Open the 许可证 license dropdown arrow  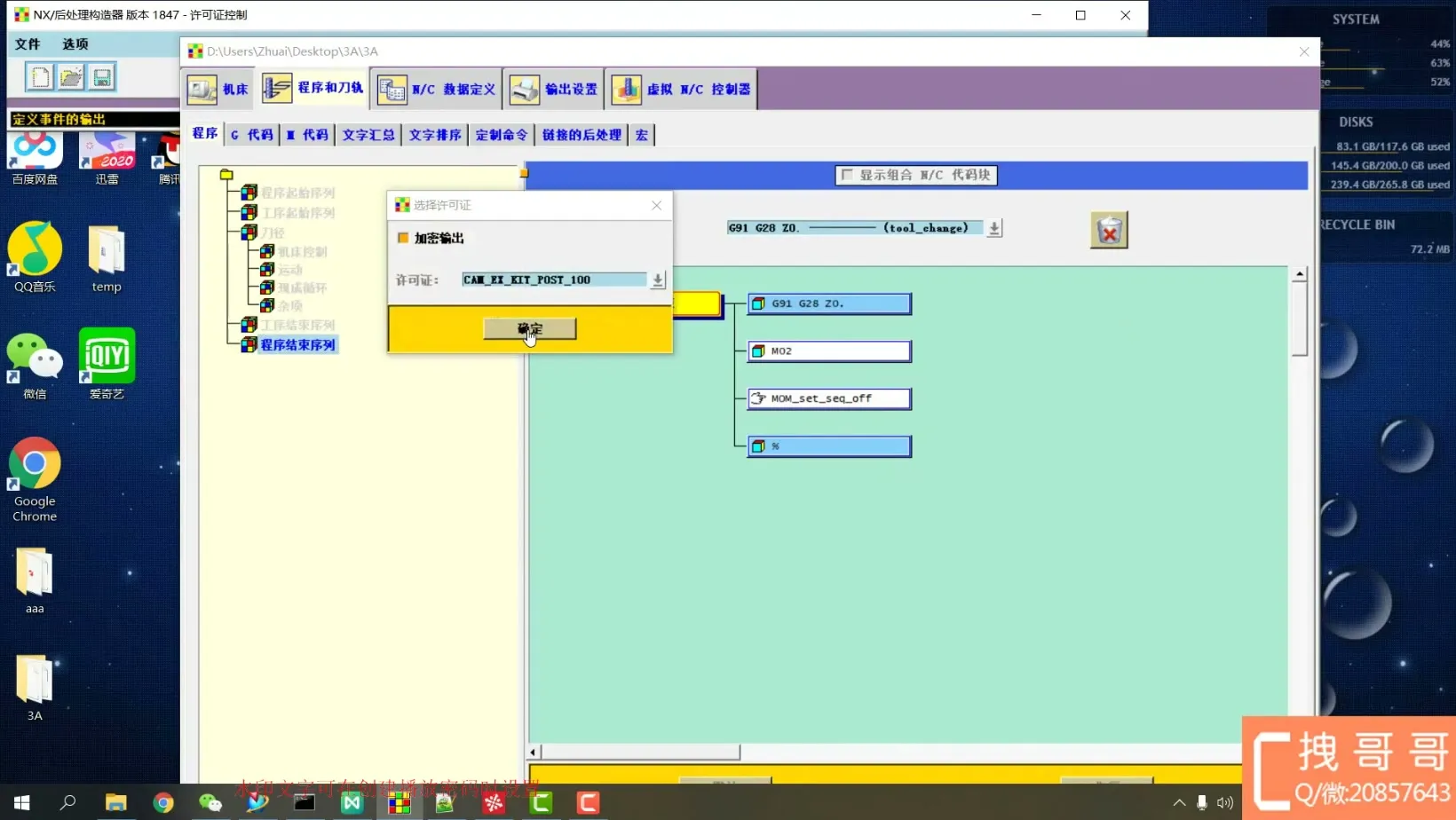(x=657, y=280)
